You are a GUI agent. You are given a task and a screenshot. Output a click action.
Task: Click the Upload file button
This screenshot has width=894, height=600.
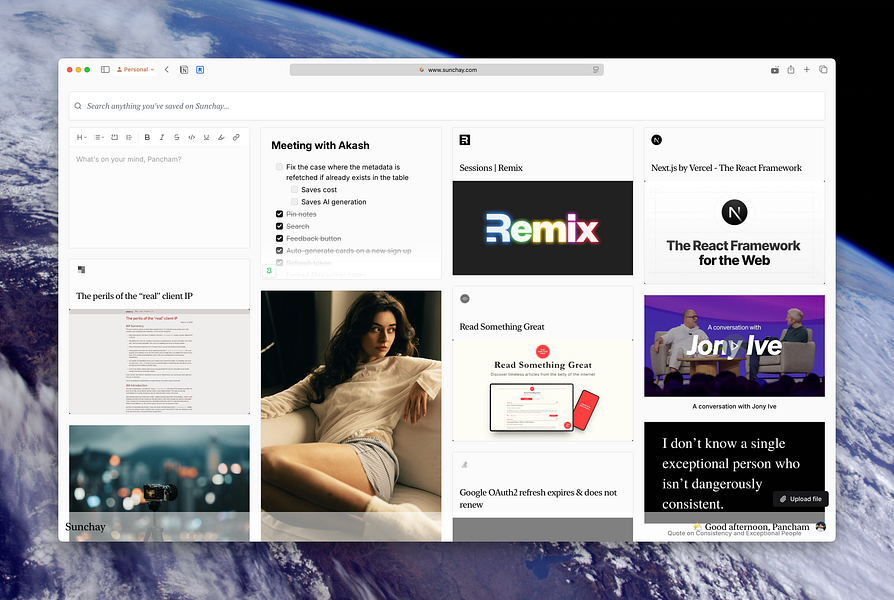801,499
